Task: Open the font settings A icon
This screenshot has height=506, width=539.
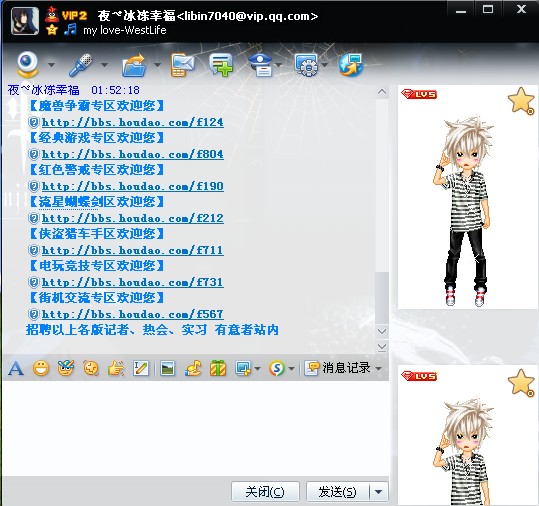Action: (x=16, y=368)
